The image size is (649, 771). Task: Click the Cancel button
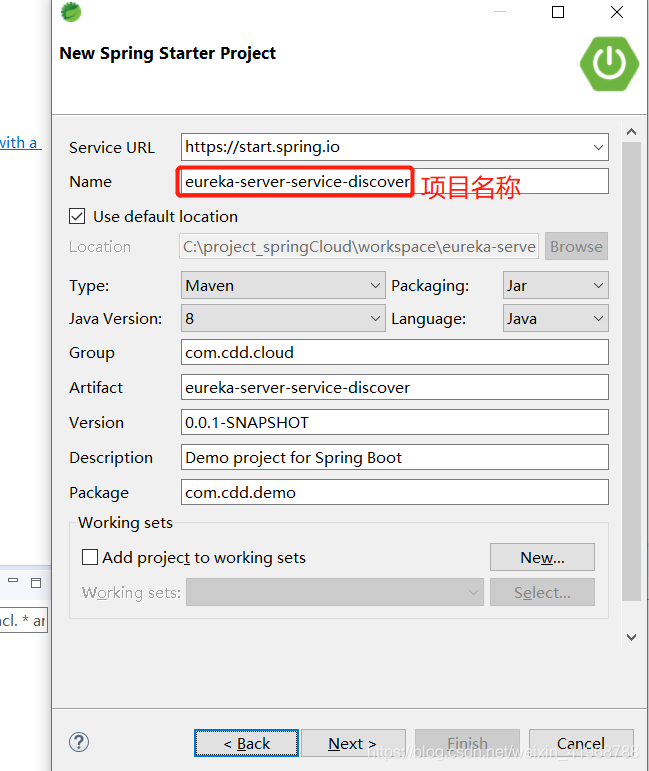[x=581, y=743]
